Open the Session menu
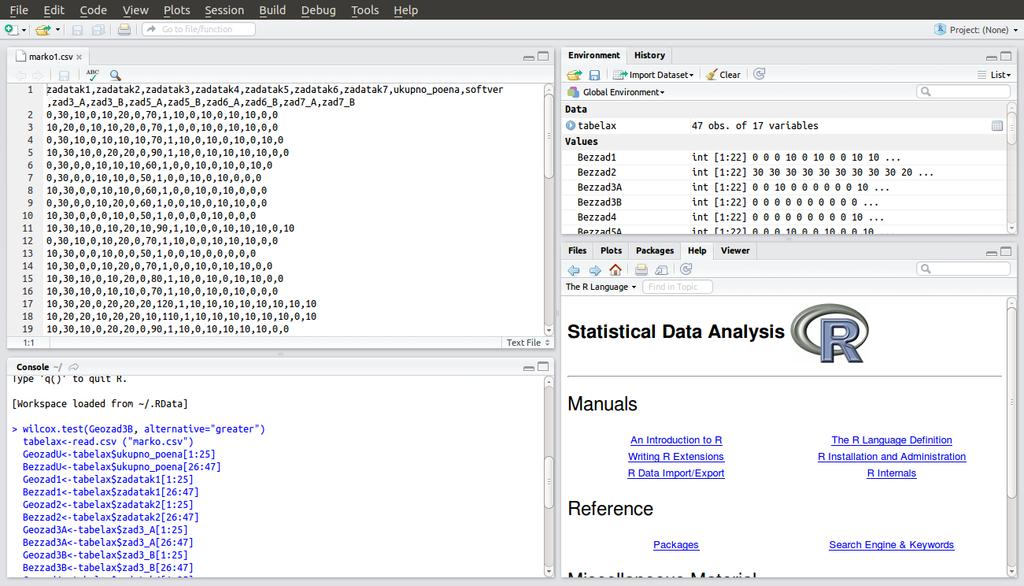The height and width of the screenshot is (586, 1024). 224,10
